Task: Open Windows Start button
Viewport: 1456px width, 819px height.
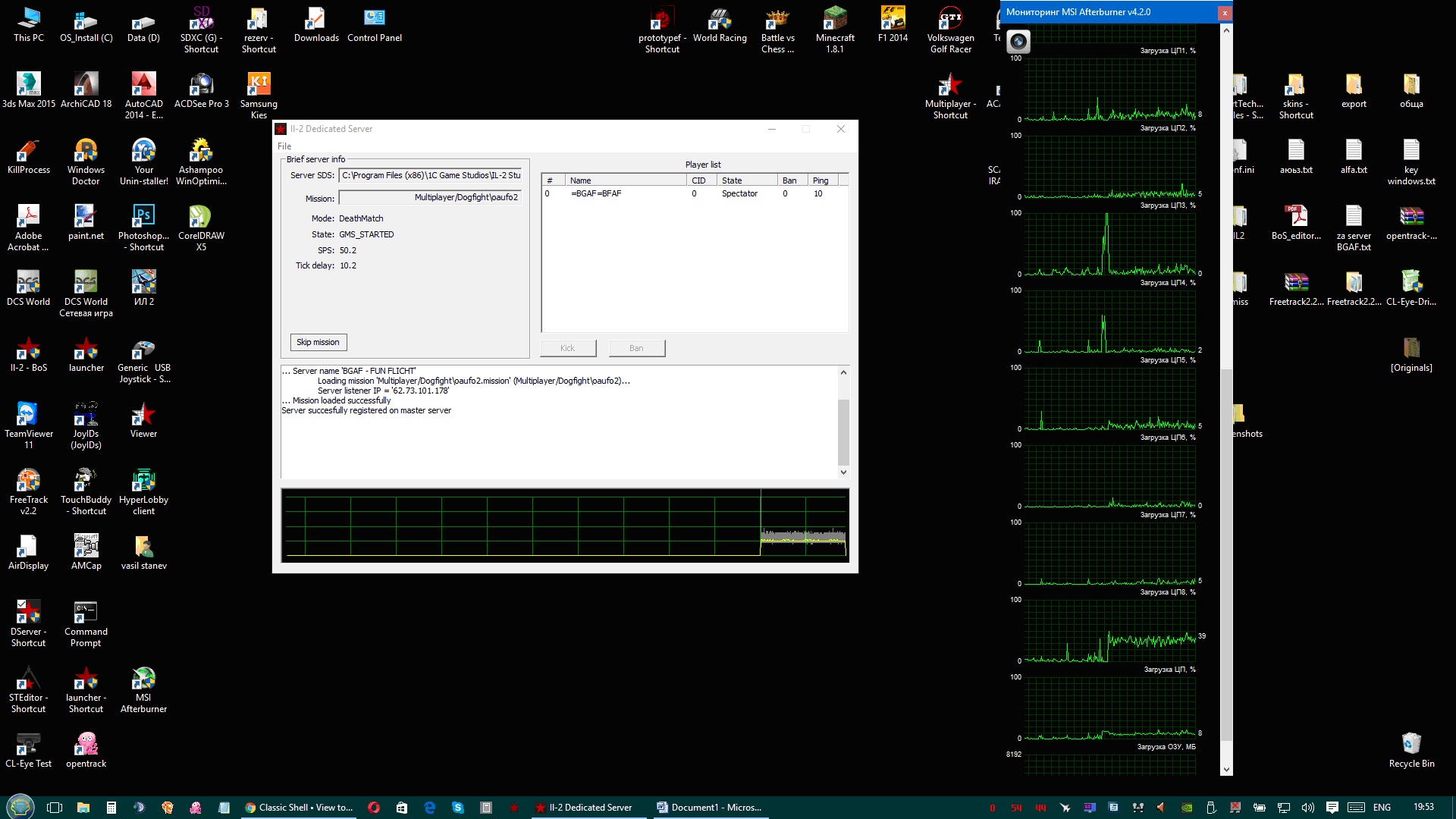Action: click(20, 808)
